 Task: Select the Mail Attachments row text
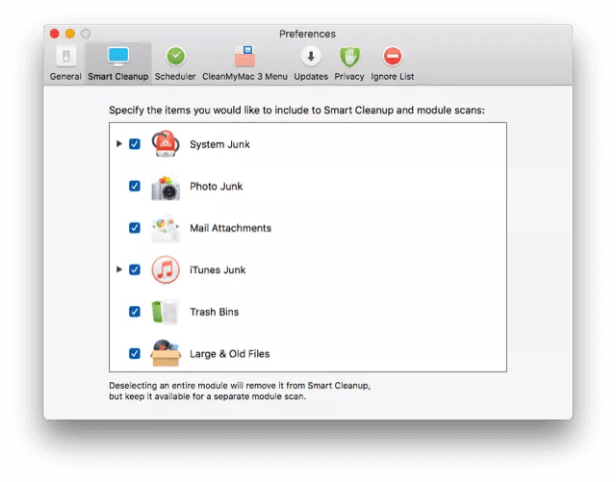231,228
